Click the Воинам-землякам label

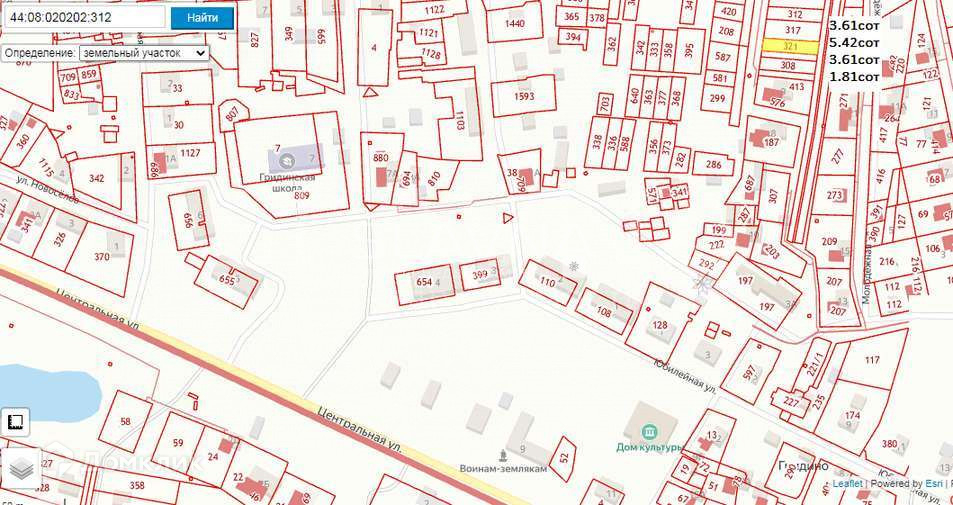pos(503,469)
